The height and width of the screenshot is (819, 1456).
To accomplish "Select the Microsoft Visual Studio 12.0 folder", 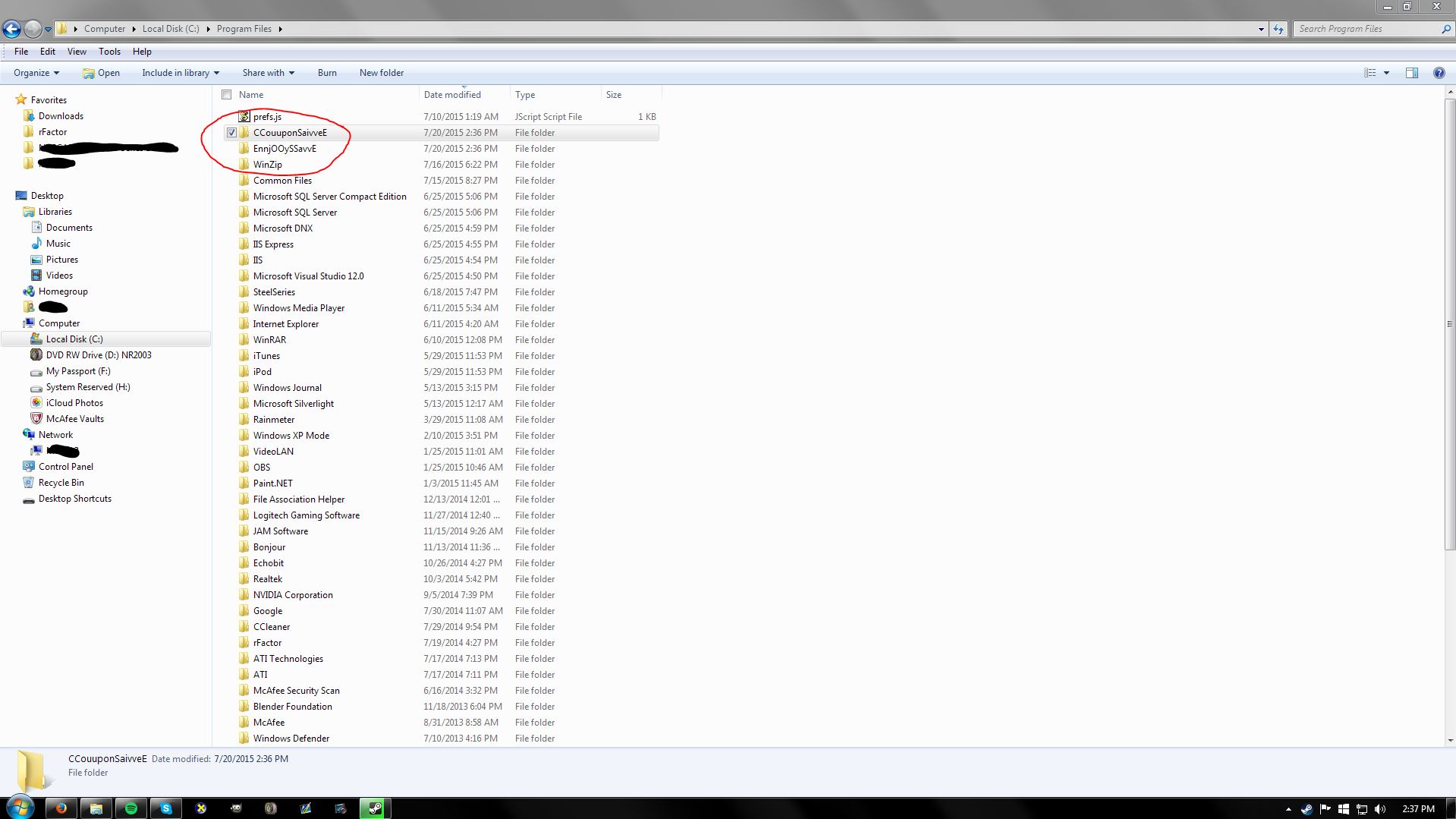I will pos(308,276).
